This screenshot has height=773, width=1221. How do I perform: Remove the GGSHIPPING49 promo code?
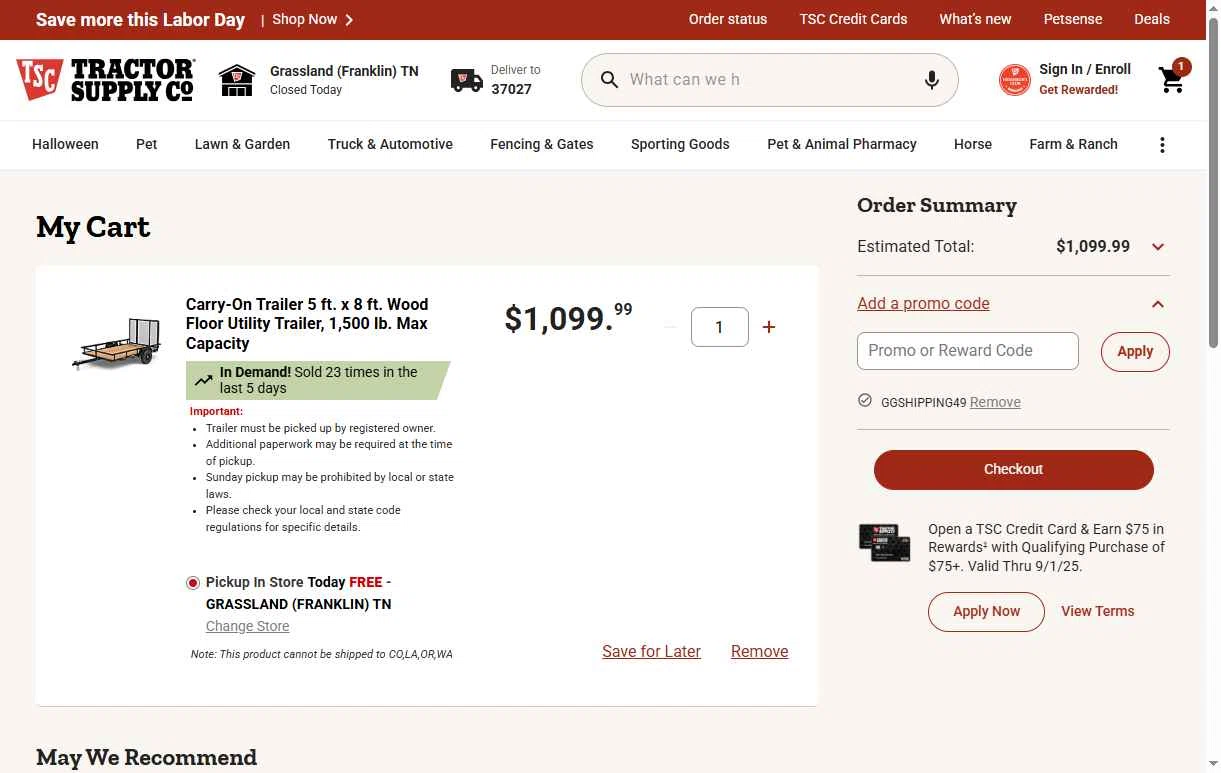coord(995,402)
